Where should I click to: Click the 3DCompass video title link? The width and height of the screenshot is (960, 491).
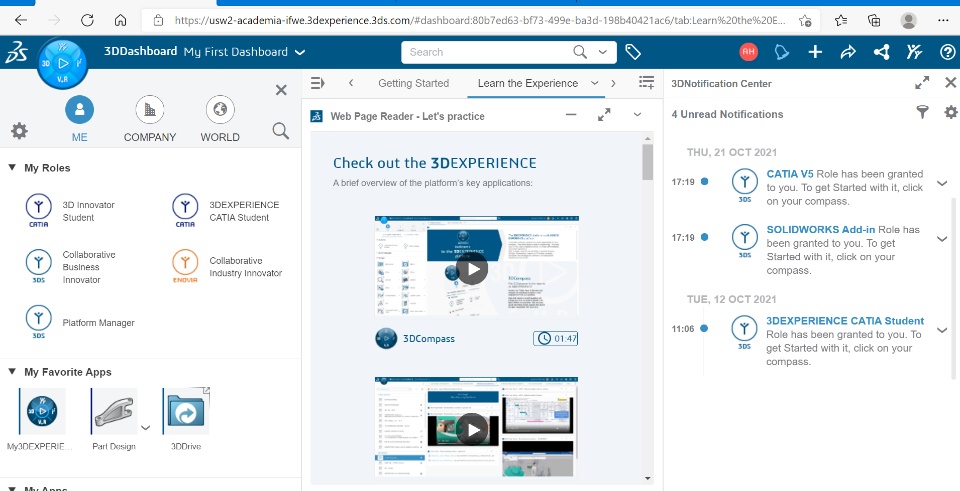[429, 339]
